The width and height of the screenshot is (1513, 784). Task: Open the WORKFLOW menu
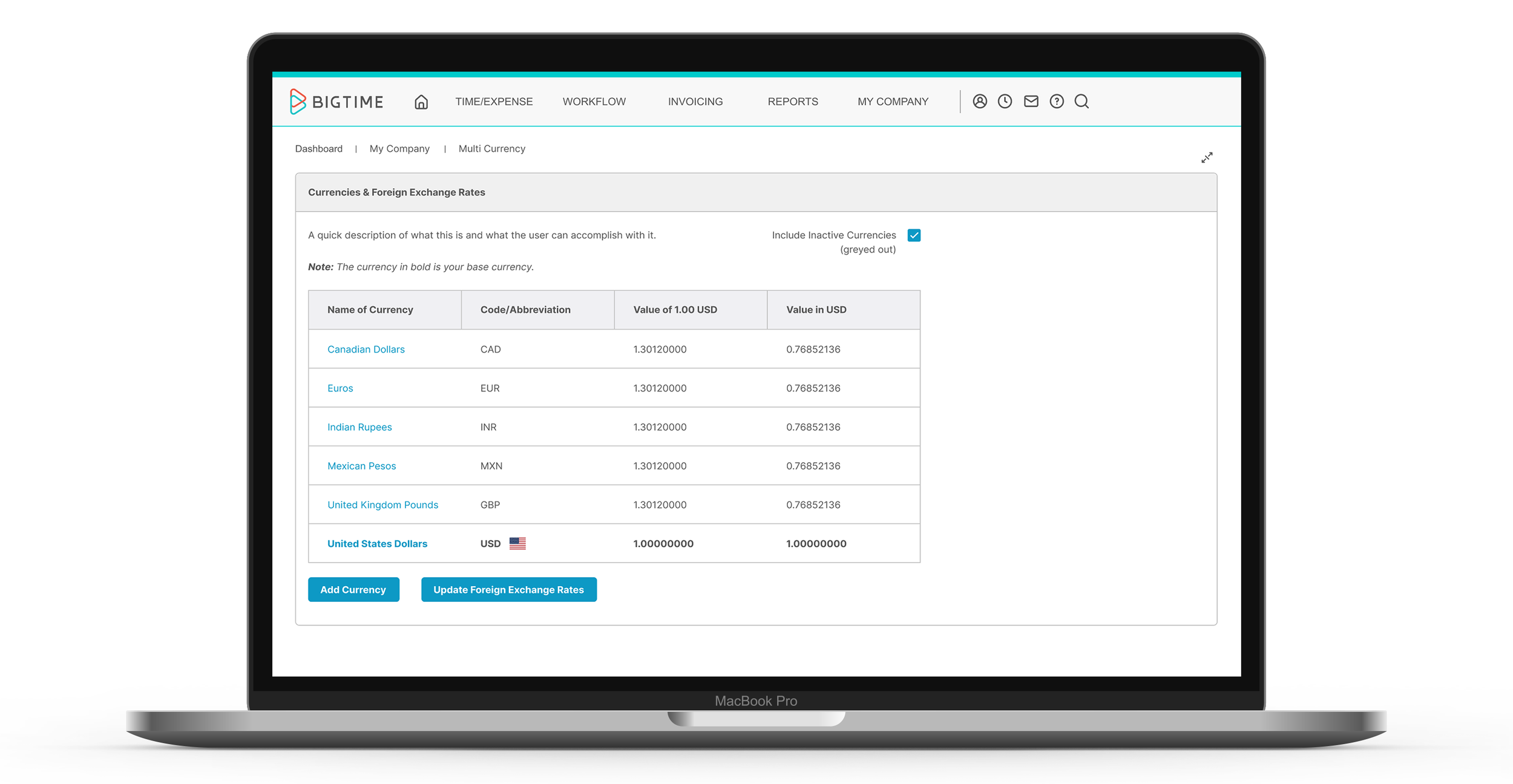[594, 102]
